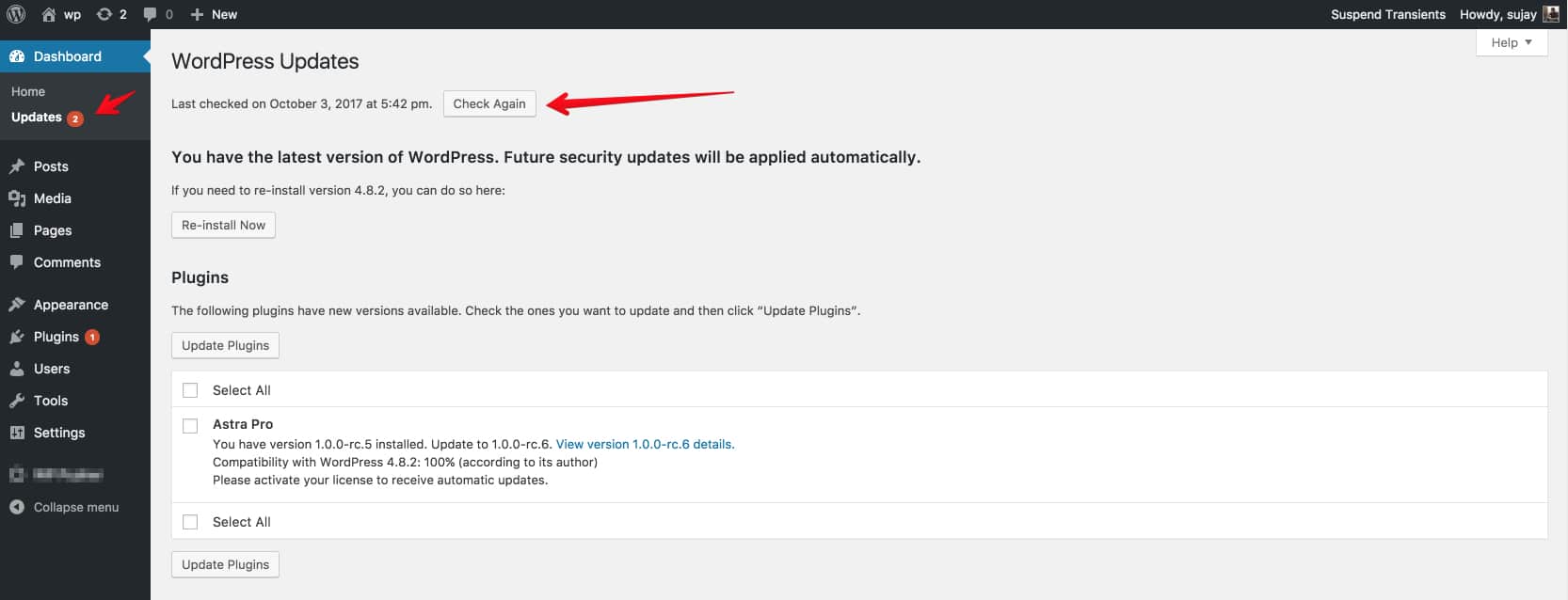Image resolution: width=1568 pixels, height=600 pixels.
Task: Check the top Select All checkbox
Action: pyautogui.click(x=190, y=390)
